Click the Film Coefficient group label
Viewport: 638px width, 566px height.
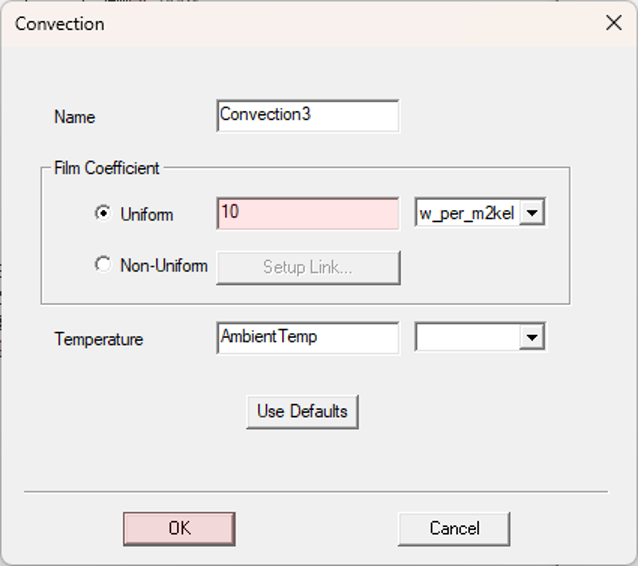coord(107,168)
